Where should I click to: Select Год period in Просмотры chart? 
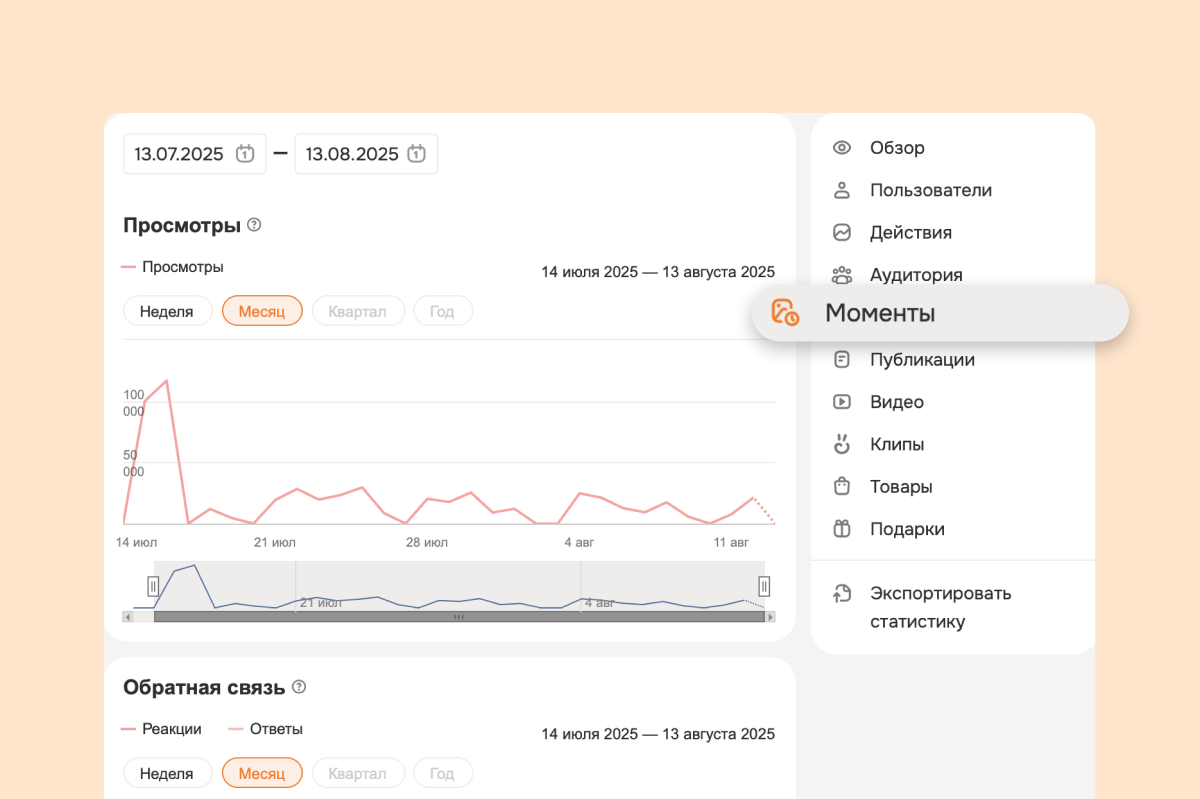[x=442, y=311]
